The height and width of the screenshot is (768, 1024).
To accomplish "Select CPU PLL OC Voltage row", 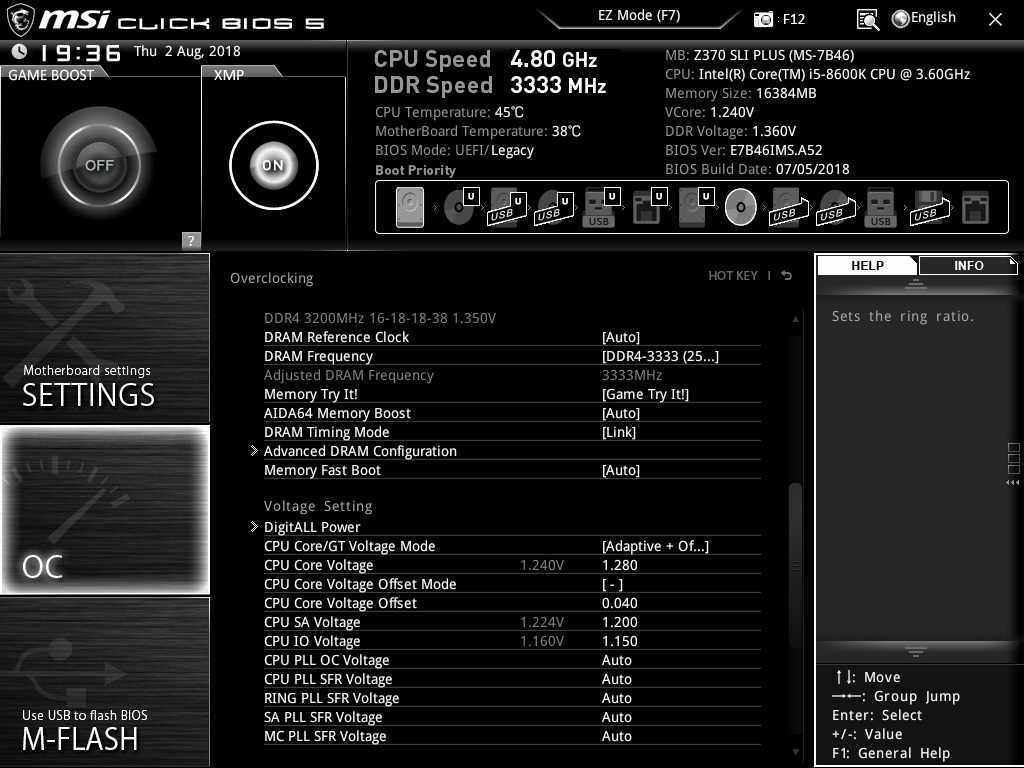I will pos(512,660).
